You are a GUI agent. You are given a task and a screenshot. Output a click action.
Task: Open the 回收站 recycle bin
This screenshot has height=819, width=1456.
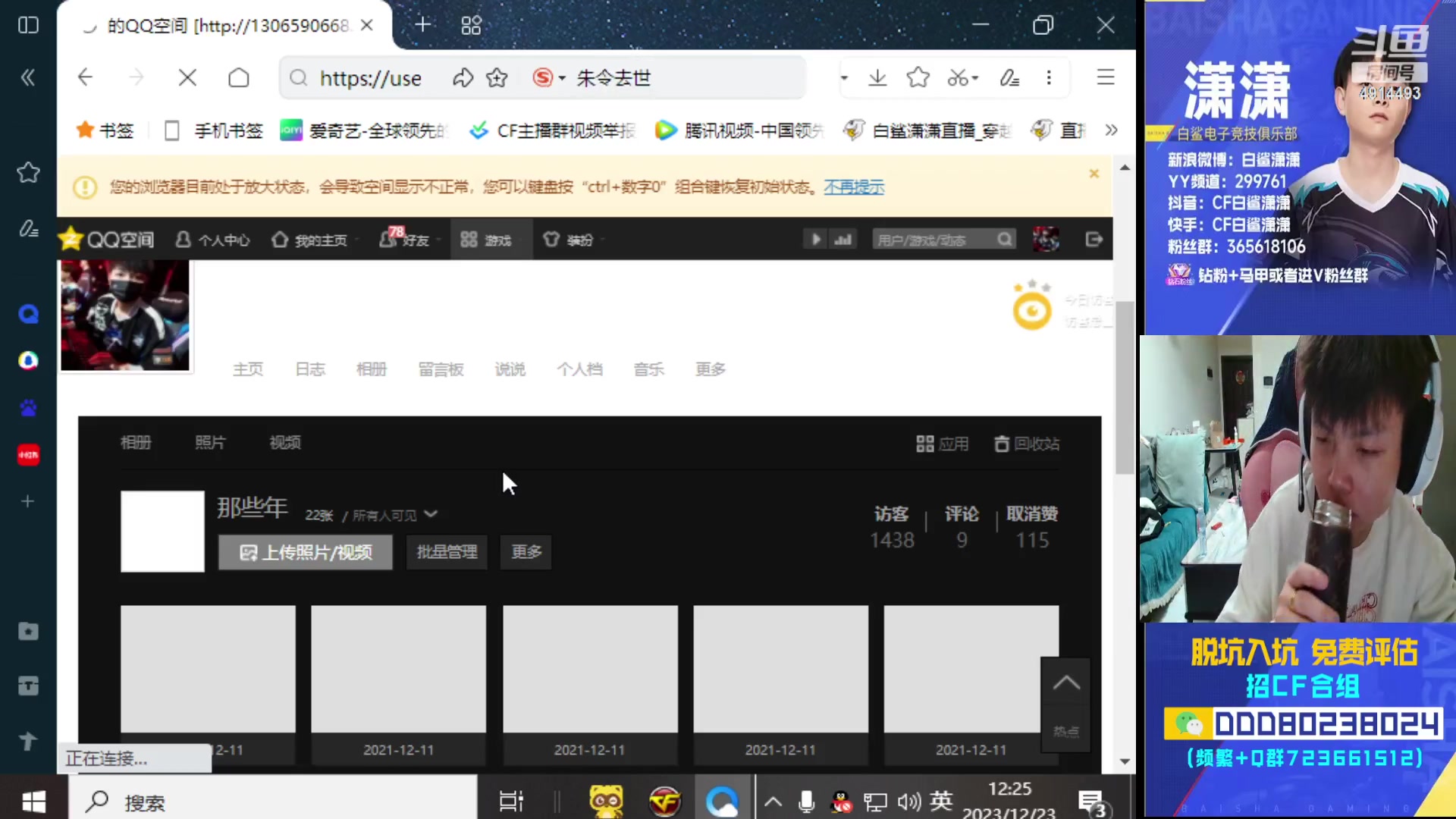[1028, 444]
